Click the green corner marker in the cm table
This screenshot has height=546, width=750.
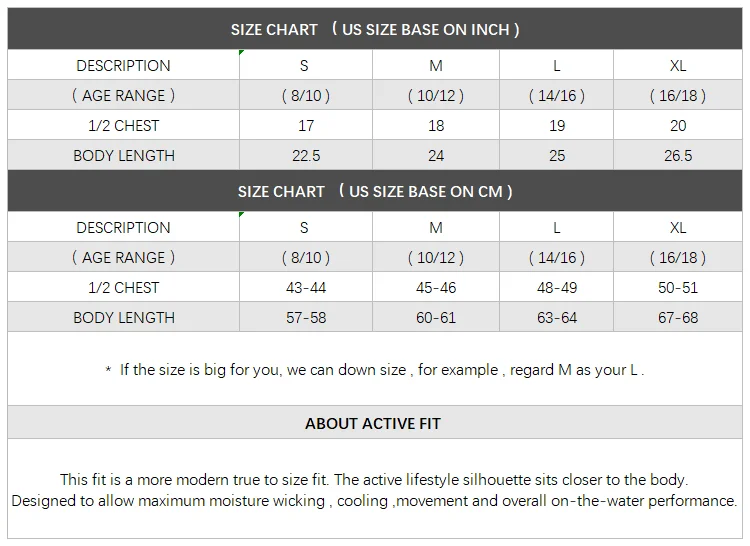pyautogui.click(x=242, y=215)
